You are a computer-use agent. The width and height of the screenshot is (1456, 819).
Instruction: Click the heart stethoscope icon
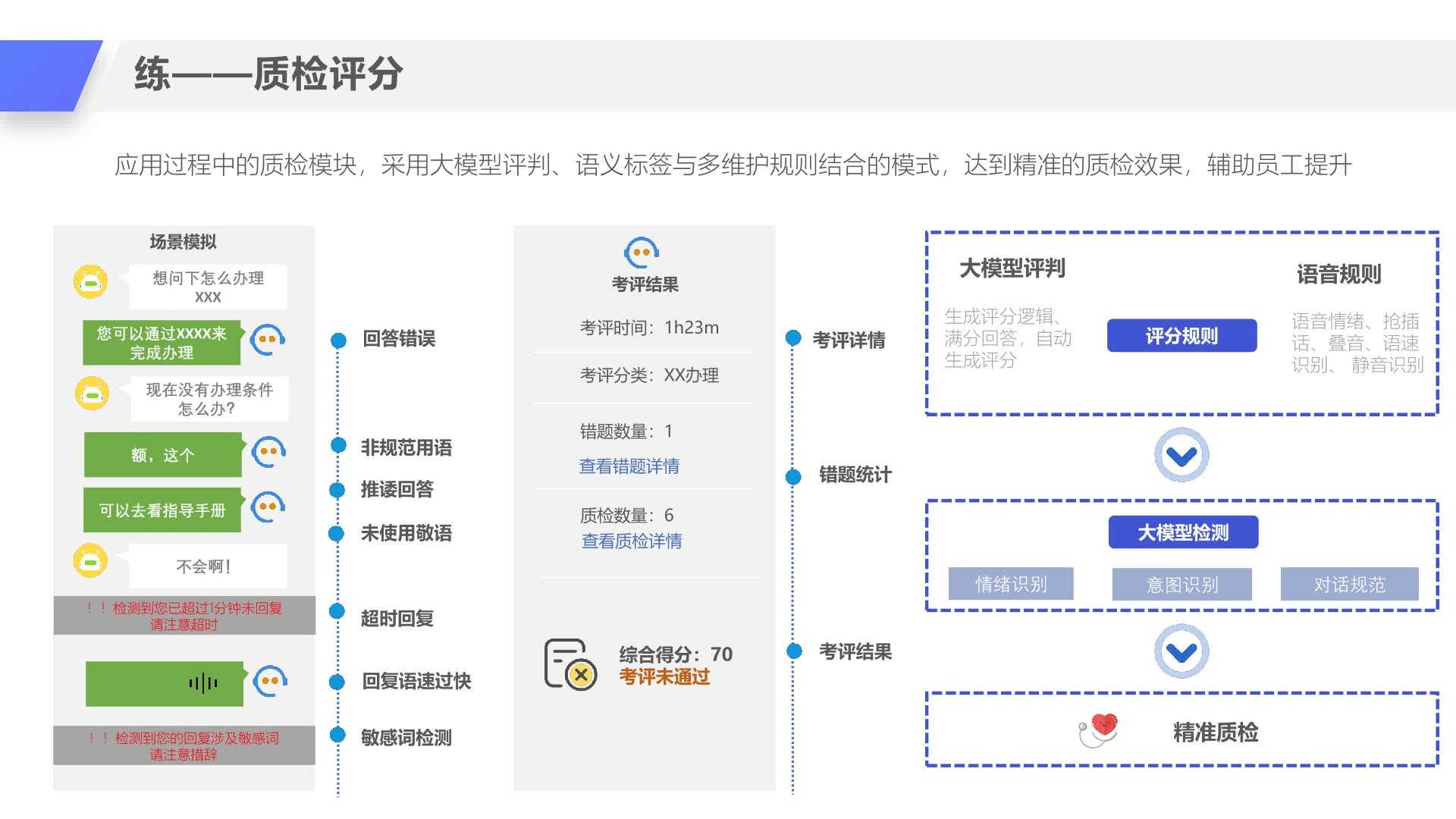(1099, 730)
